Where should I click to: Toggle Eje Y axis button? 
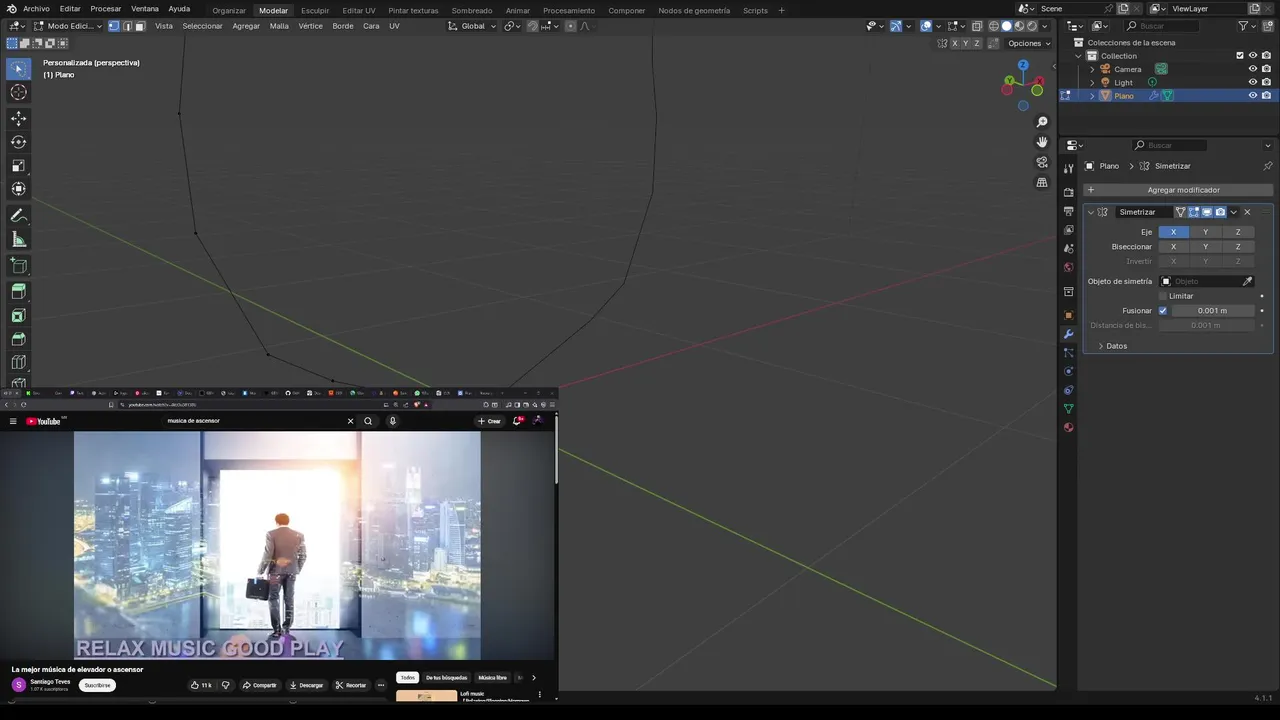pos(1205,232)
